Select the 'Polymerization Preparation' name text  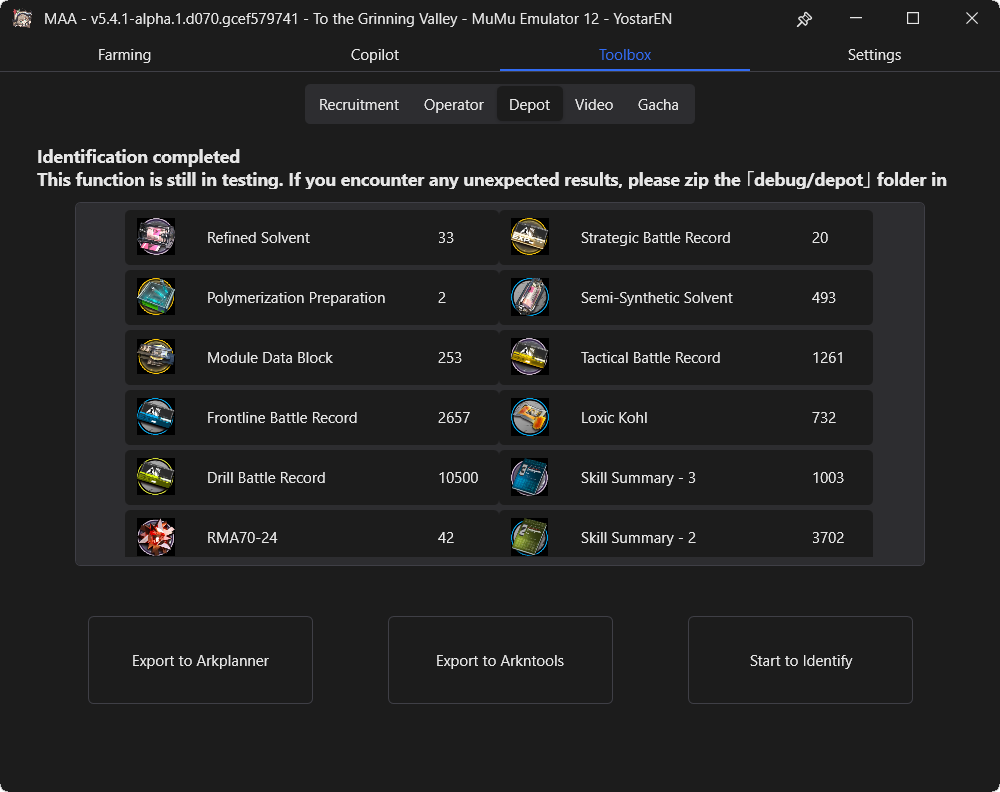[296, 298]
